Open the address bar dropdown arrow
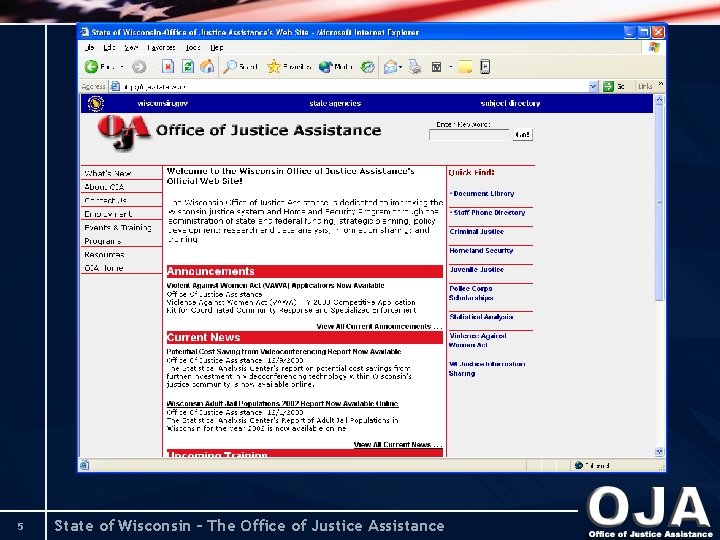720x540 pixels. tap(593, 86)
